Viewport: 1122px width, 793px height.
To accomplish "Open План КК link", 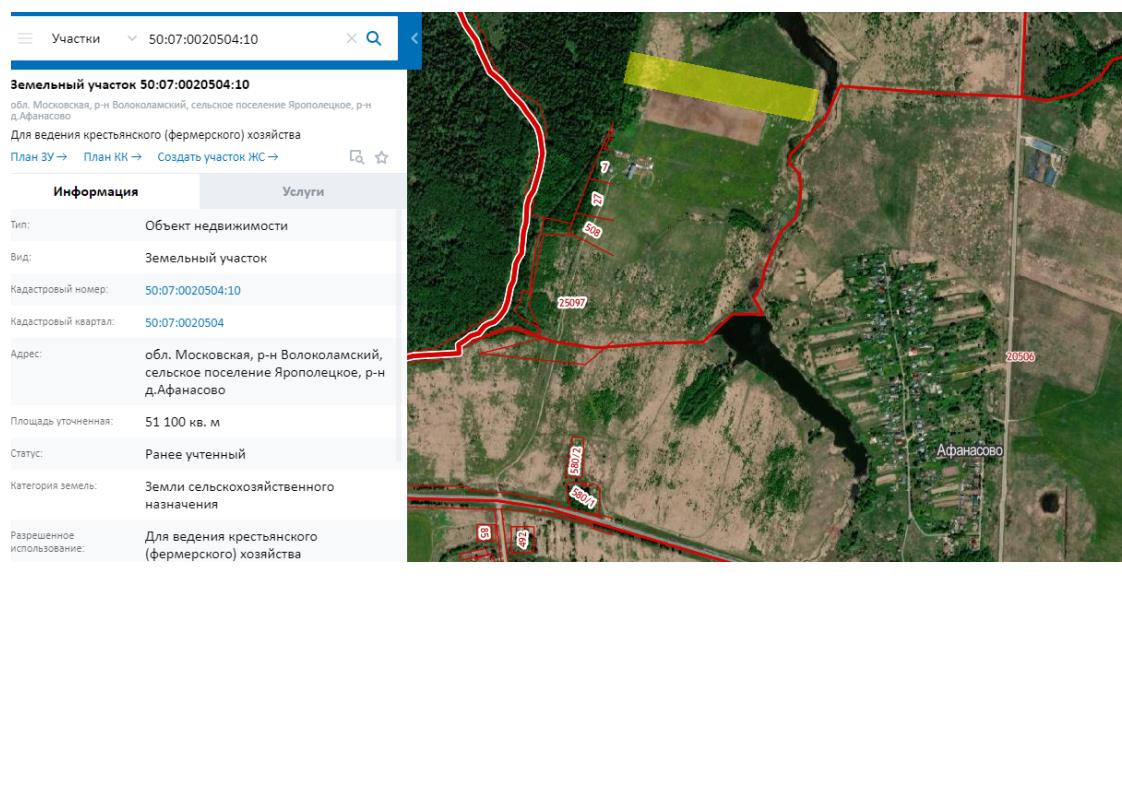I will [112, 157].
